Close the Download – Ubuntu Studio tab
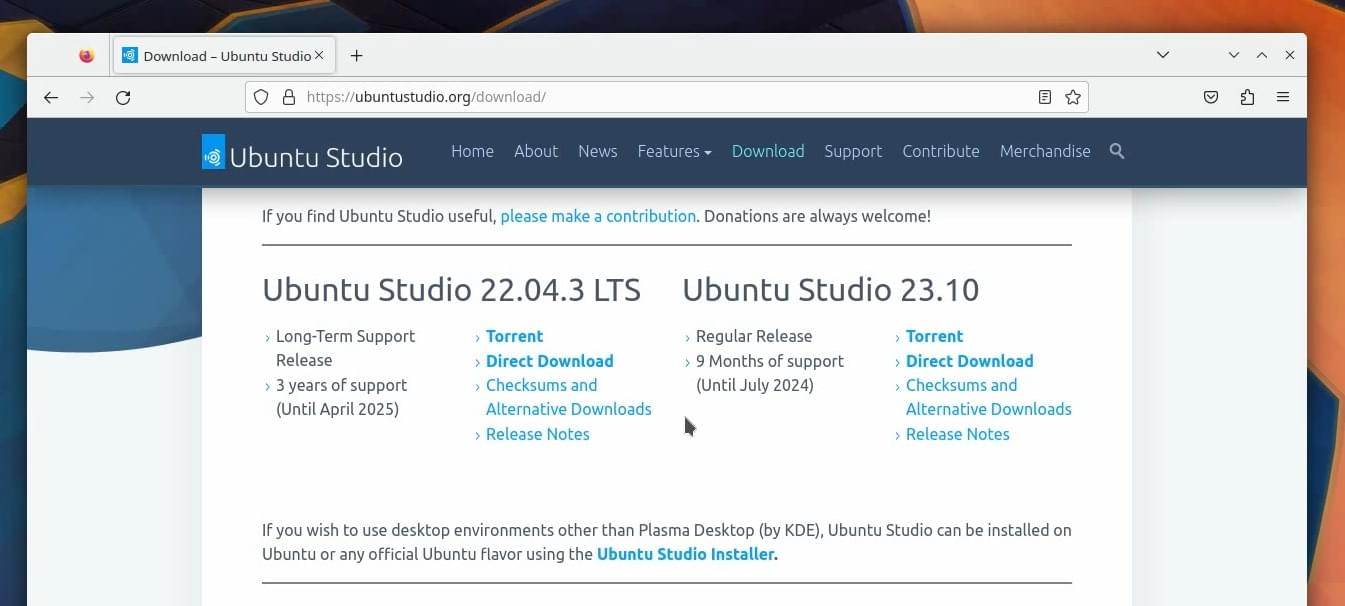Viewport: 1345px width, 606px height. (x=319, y=56)
